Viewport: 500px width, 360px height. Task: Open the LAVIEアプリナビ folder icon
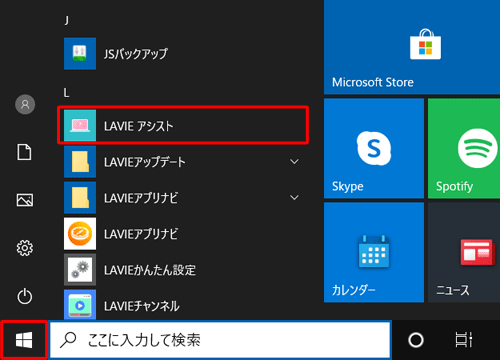(x=80, y=197)
